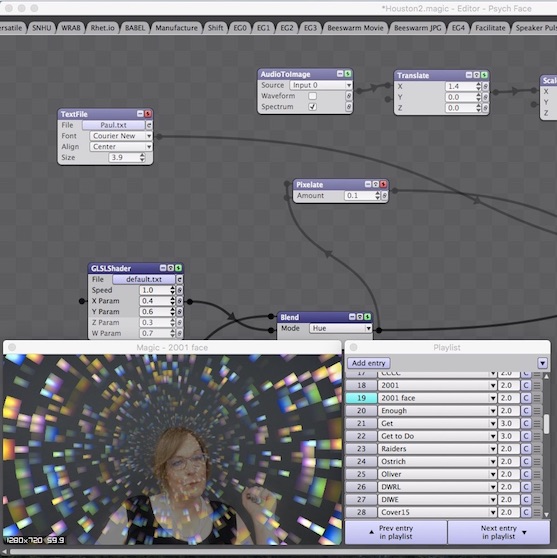Click the link icon next to Spectrum
Screen dimensions: 557x558
(349, 106)
